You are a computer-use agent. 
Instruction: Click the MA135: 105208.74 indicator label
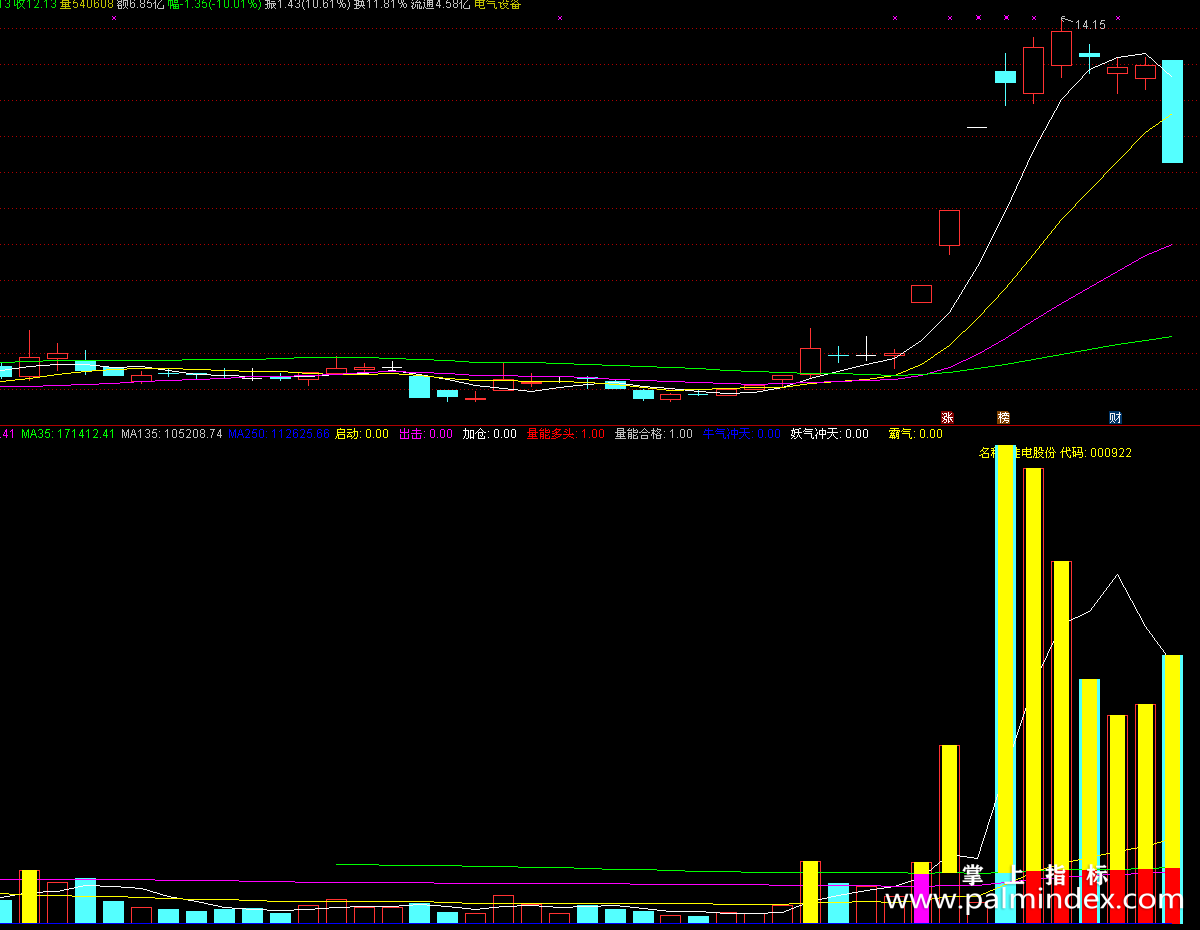pos(172,434)
